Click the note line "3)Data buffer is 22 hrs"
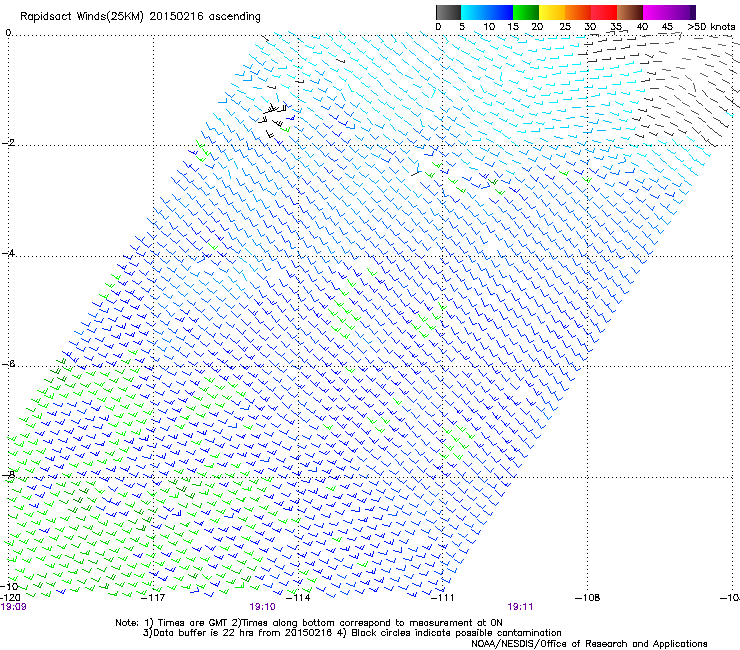This screenshot has width=740, height=650. tap(352, 633)
